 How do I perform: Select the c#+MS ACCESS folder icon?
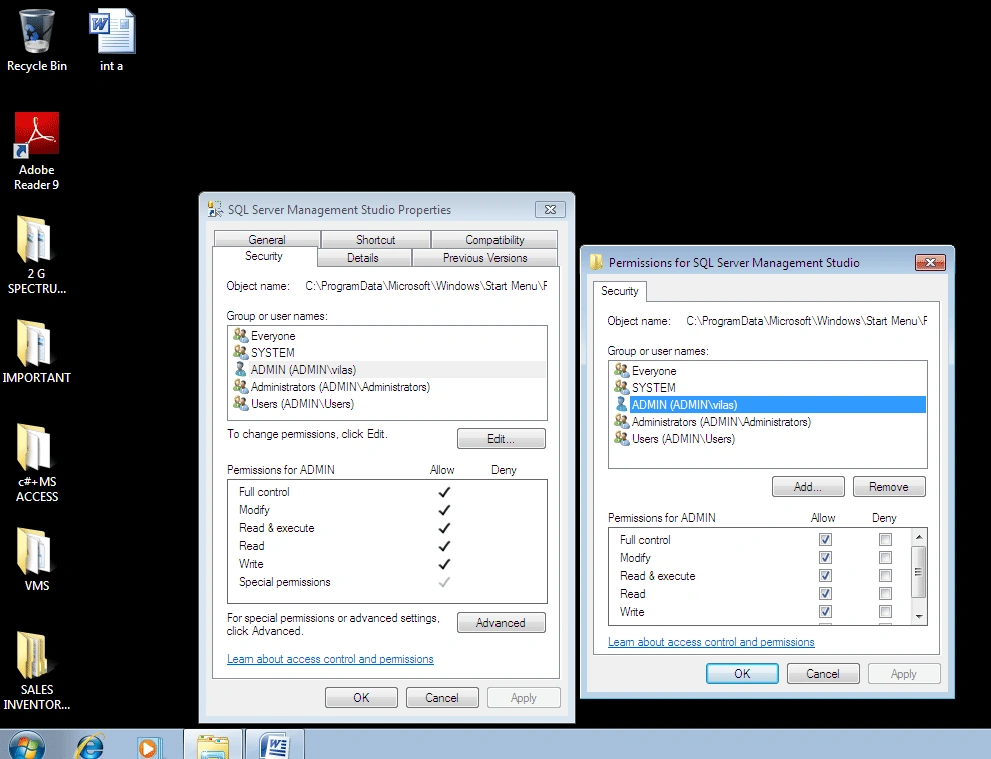coord(37,463)
